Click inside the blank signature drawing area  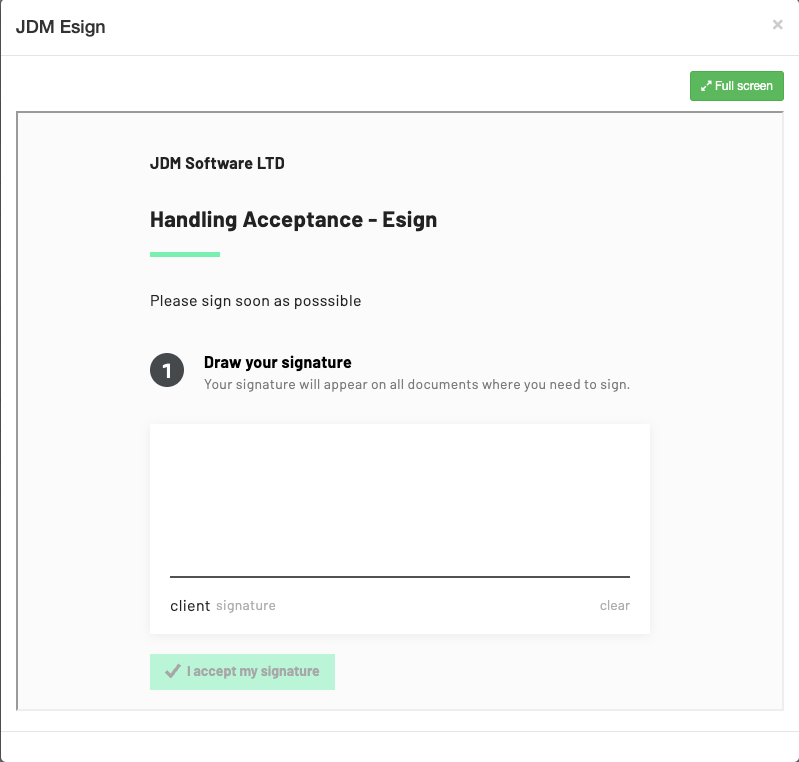coord(400,495)
